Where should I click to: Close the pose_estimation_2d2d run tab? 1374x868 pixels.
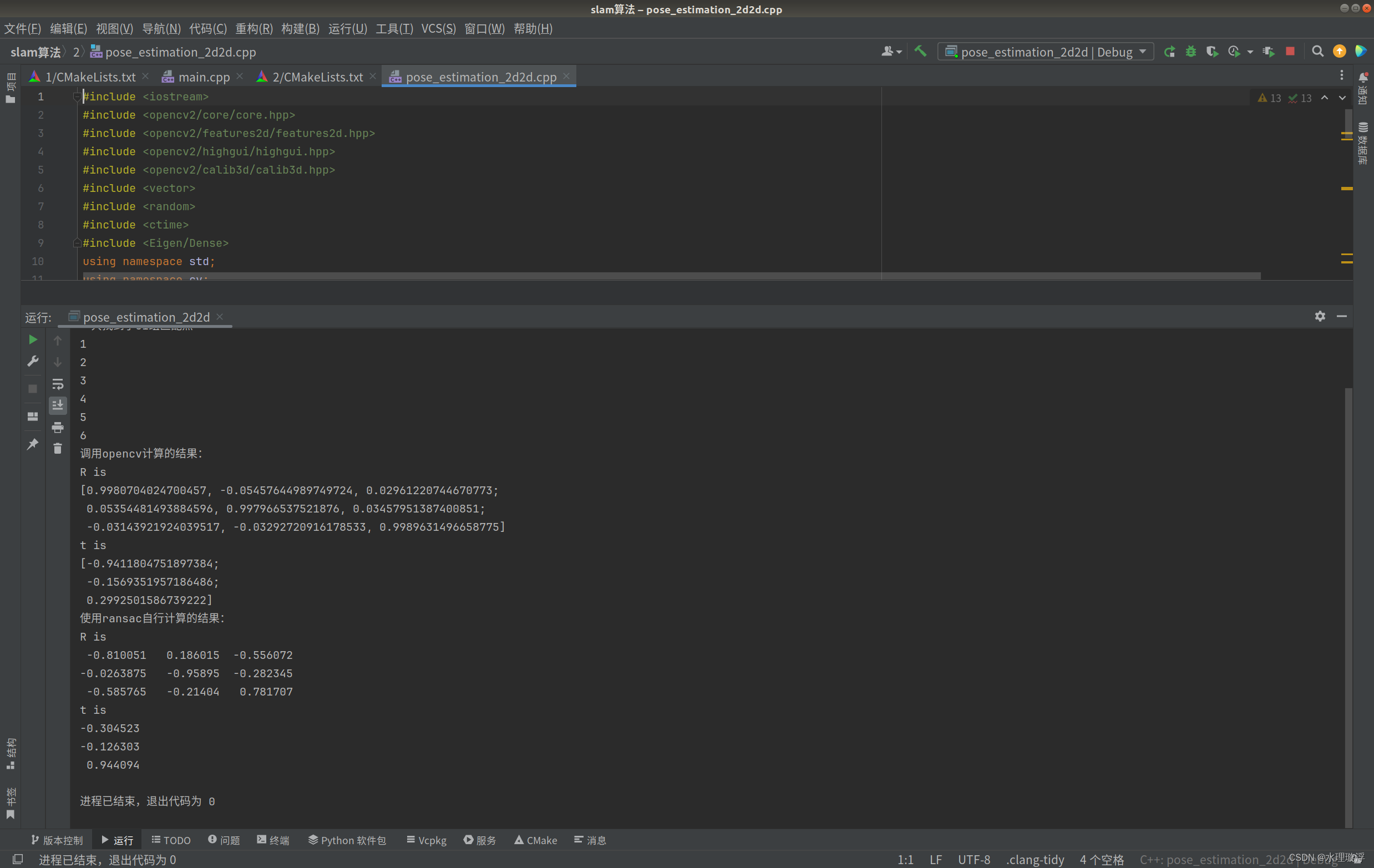click(220, 316)
